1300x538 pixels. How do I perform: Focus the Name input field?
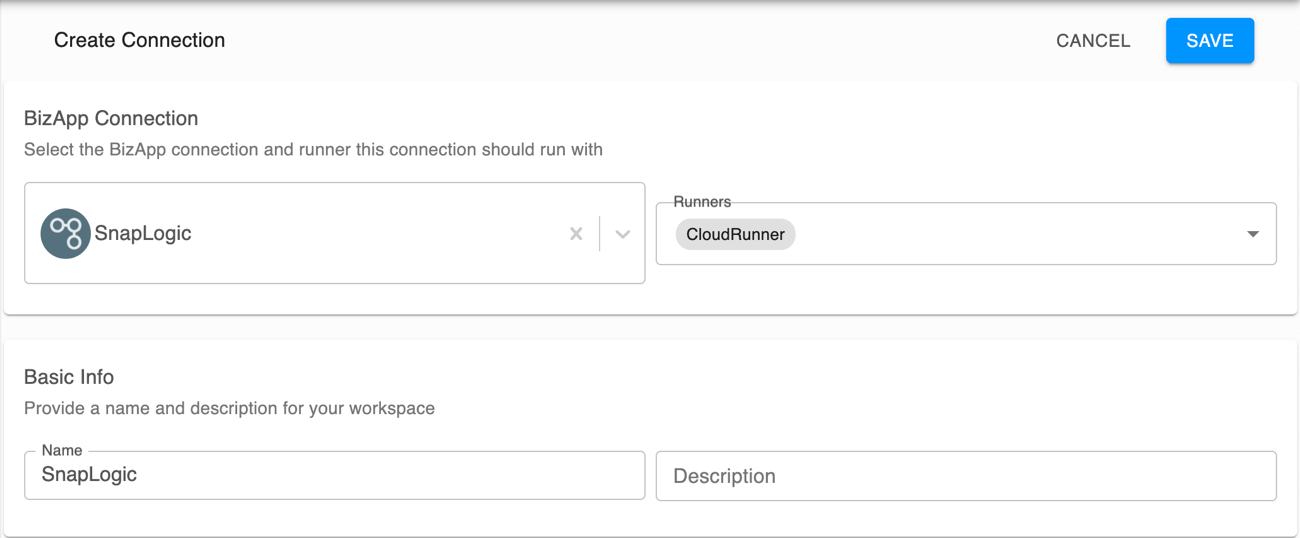pos(334,475)
